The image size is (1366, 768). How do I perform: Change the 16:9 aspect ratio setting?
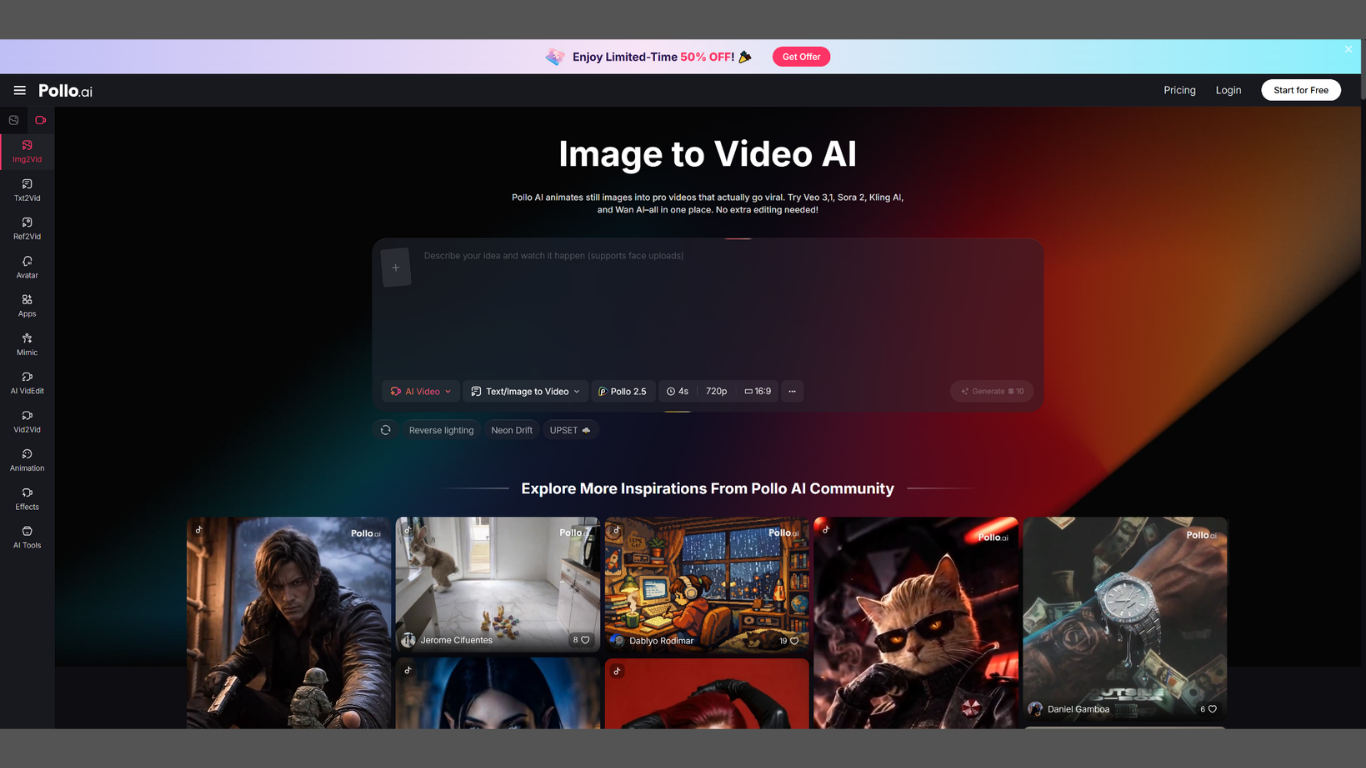pyautogui.click(x=758, y=391)
